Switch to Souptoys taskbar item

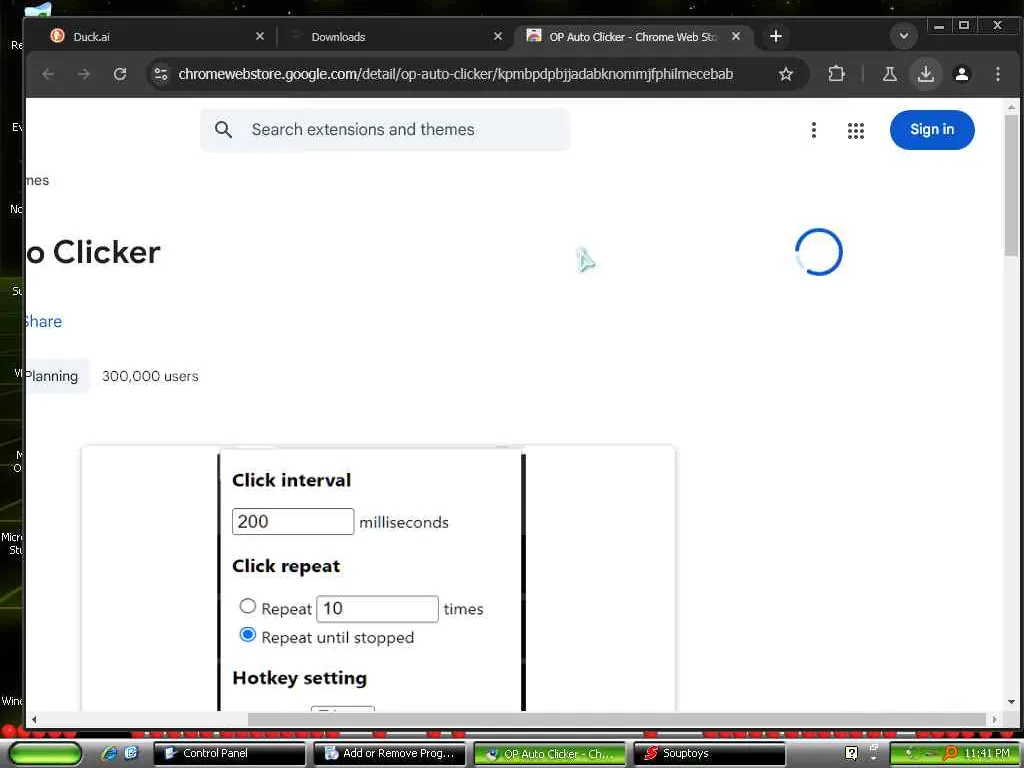[710, 753]
